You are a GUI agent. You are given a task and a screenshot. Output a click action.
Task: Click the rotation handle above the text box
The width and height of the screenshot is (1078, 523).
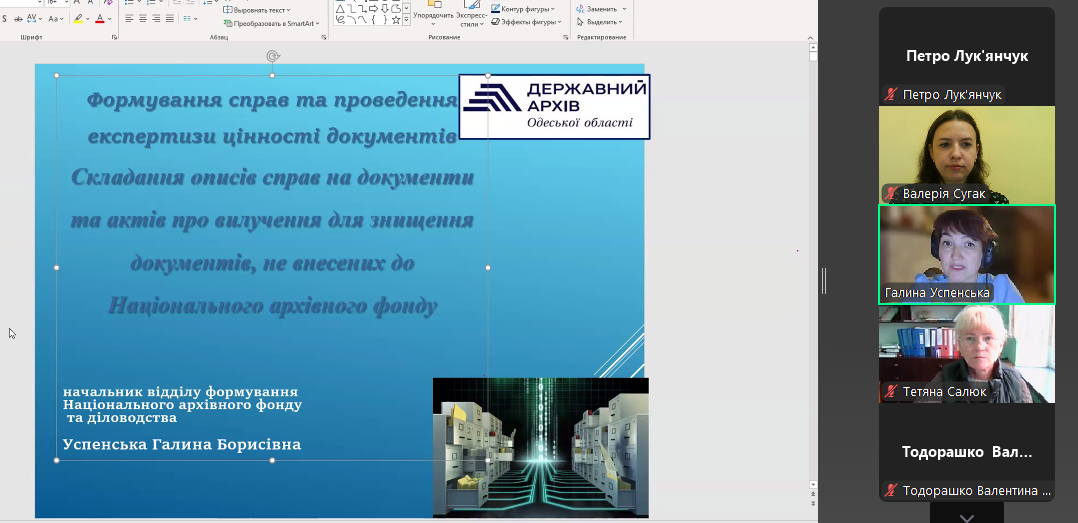point(272,57)
